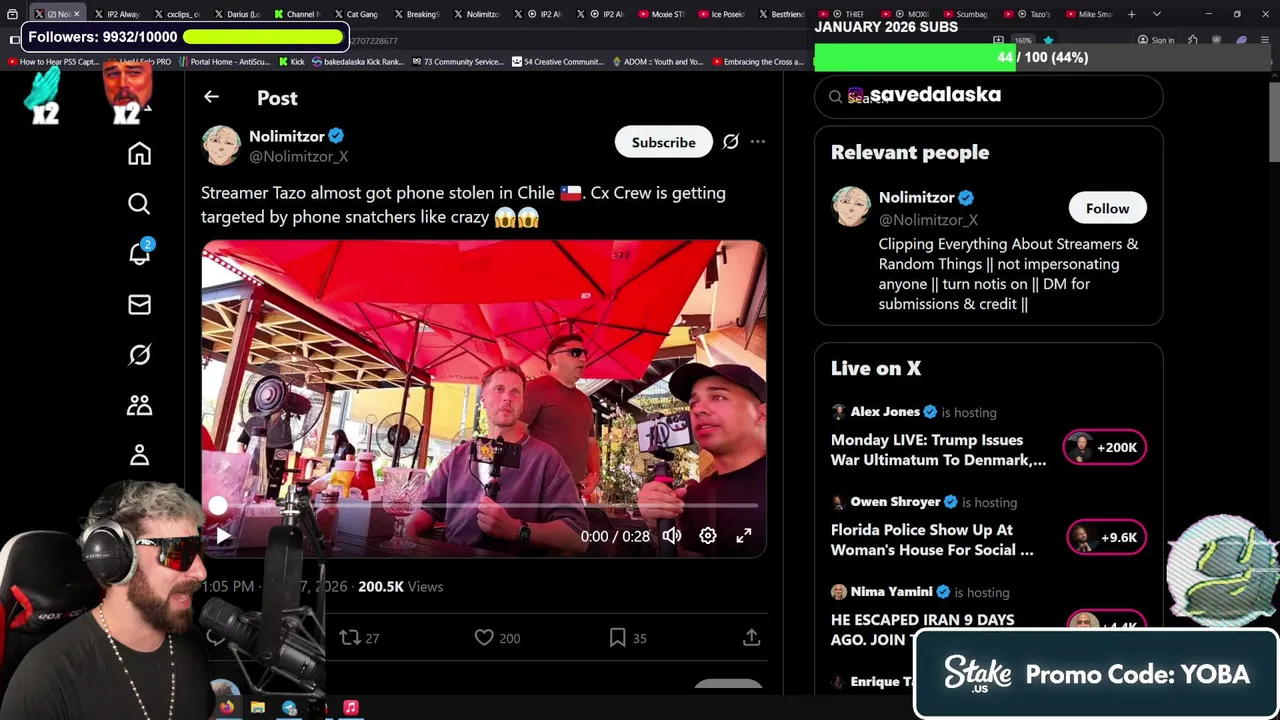Open Nima Yamini HE ESCAPED IRAN broadcast

(x=922, y=630)
